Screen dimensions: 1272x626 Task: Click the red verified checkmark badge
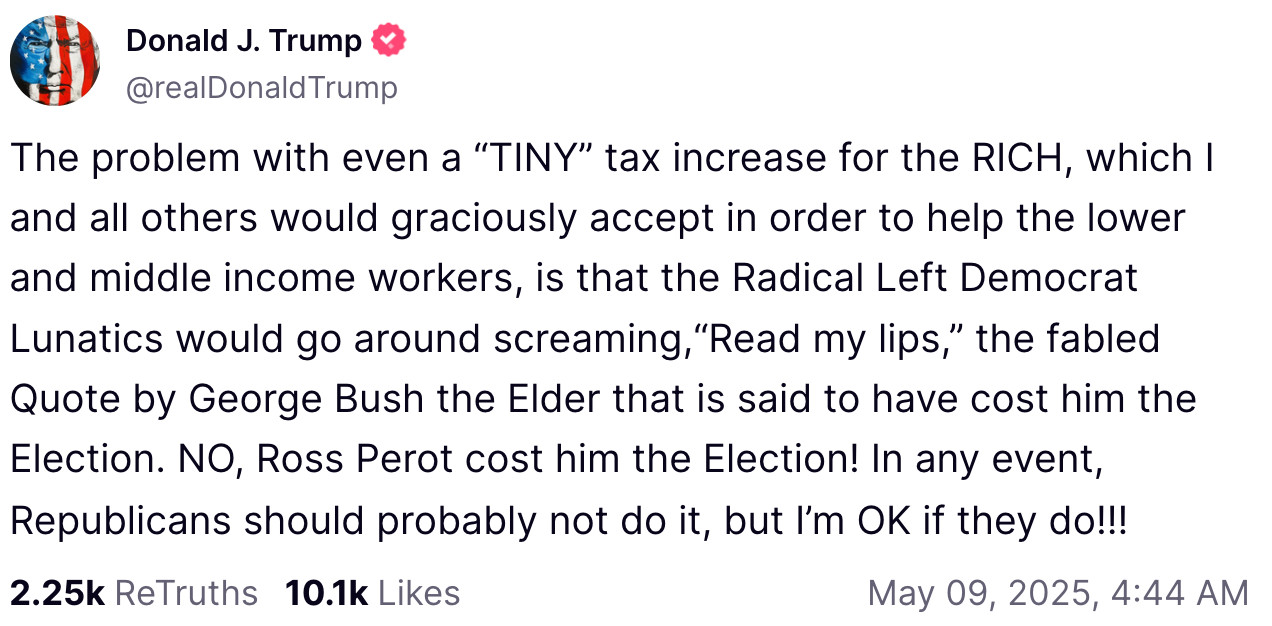pyautogui.click(x=388, y=41)
